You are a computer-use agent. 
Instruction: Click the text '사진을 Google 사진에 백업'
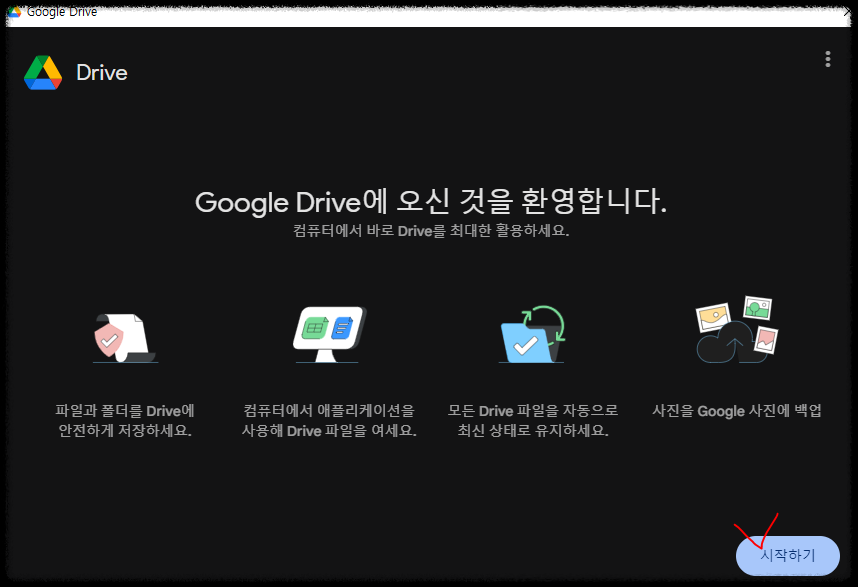coord(737,410)
